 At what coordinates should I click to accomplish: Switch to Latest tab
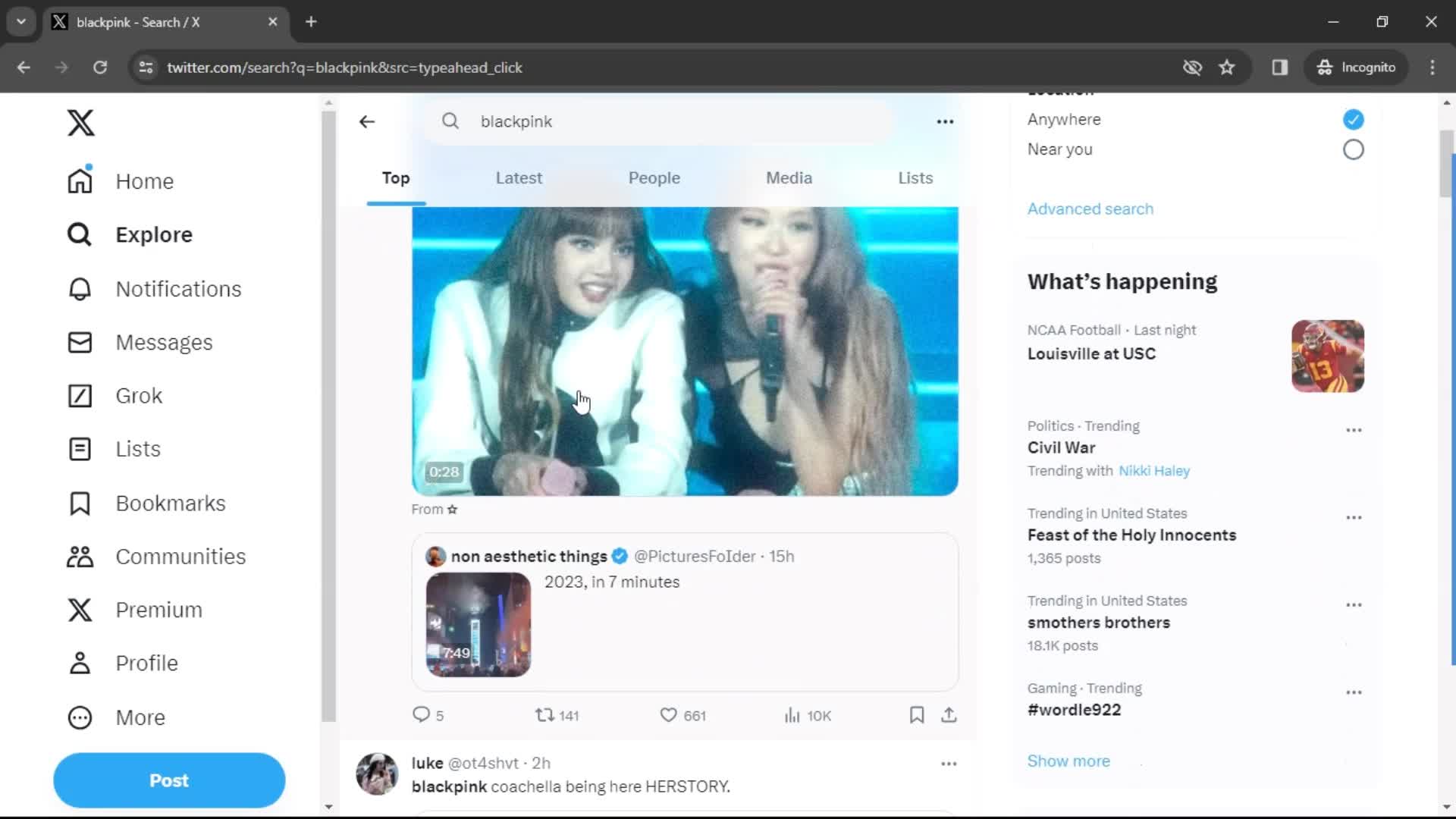tap(519, 178)
